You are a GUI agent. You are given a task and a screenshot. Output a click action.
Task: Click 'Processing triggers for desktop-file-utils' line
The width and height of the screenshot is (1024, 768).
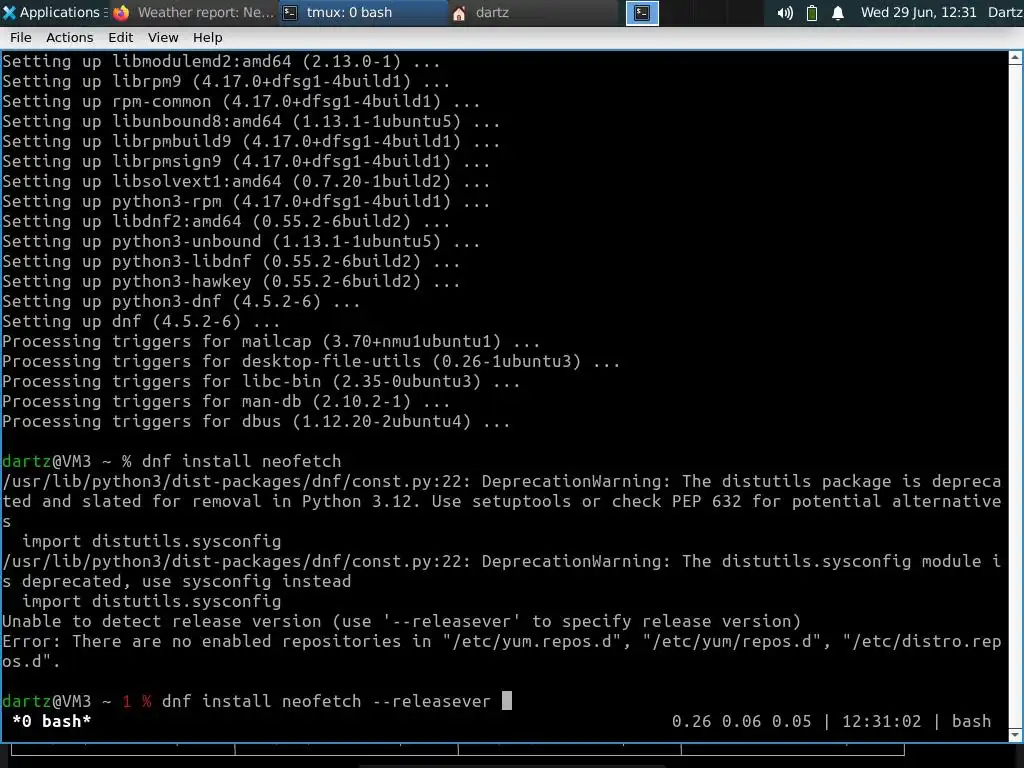pyautogui.click(x=311, y=361)
